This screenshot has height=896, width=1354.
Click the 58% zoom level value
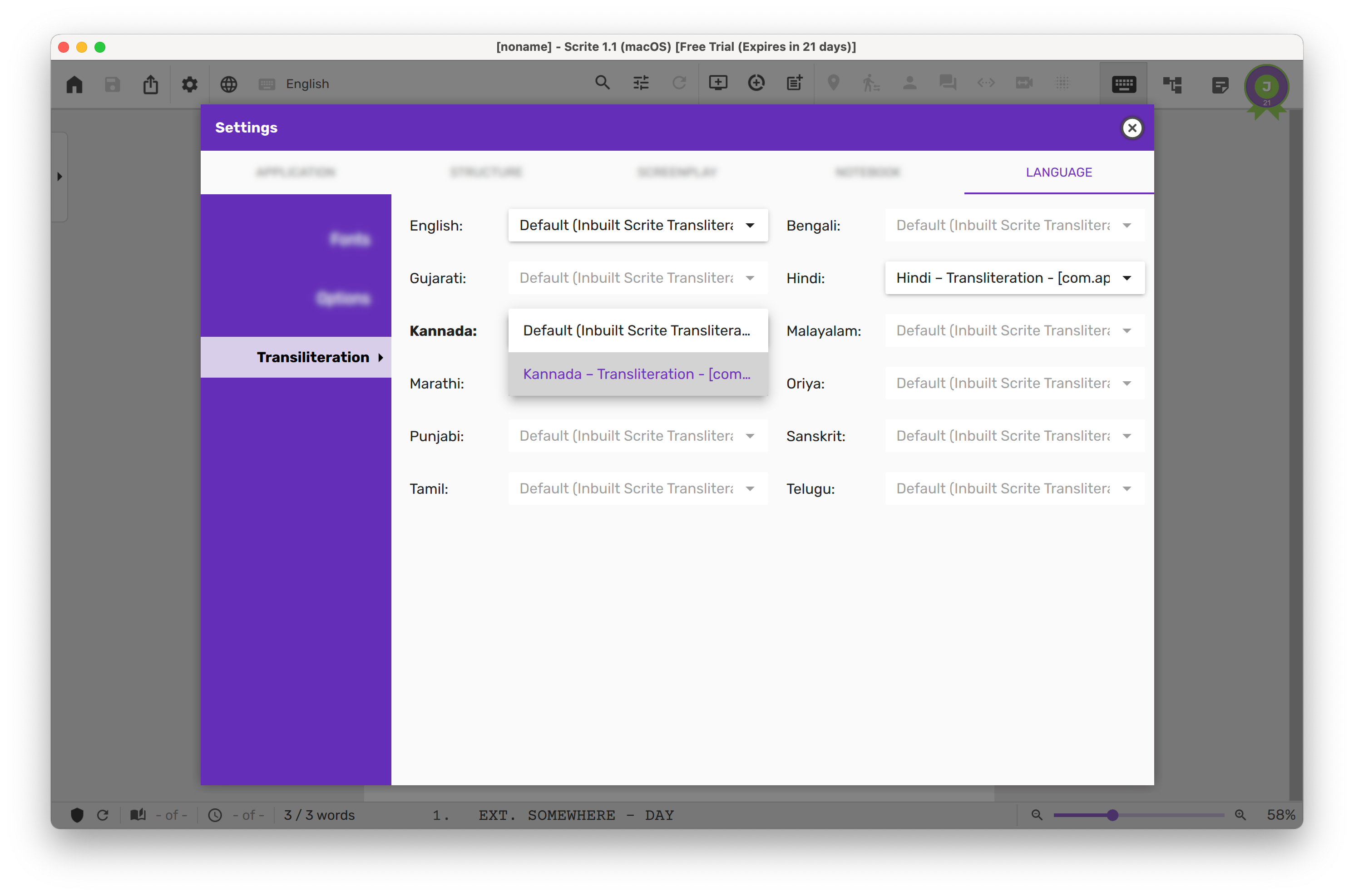1281,815
